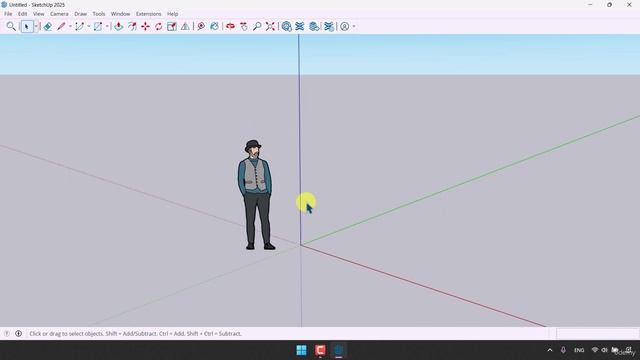Viewport: 640px width, 360px height.
Task: Open the Camera menu
Action: coord(59,14)
